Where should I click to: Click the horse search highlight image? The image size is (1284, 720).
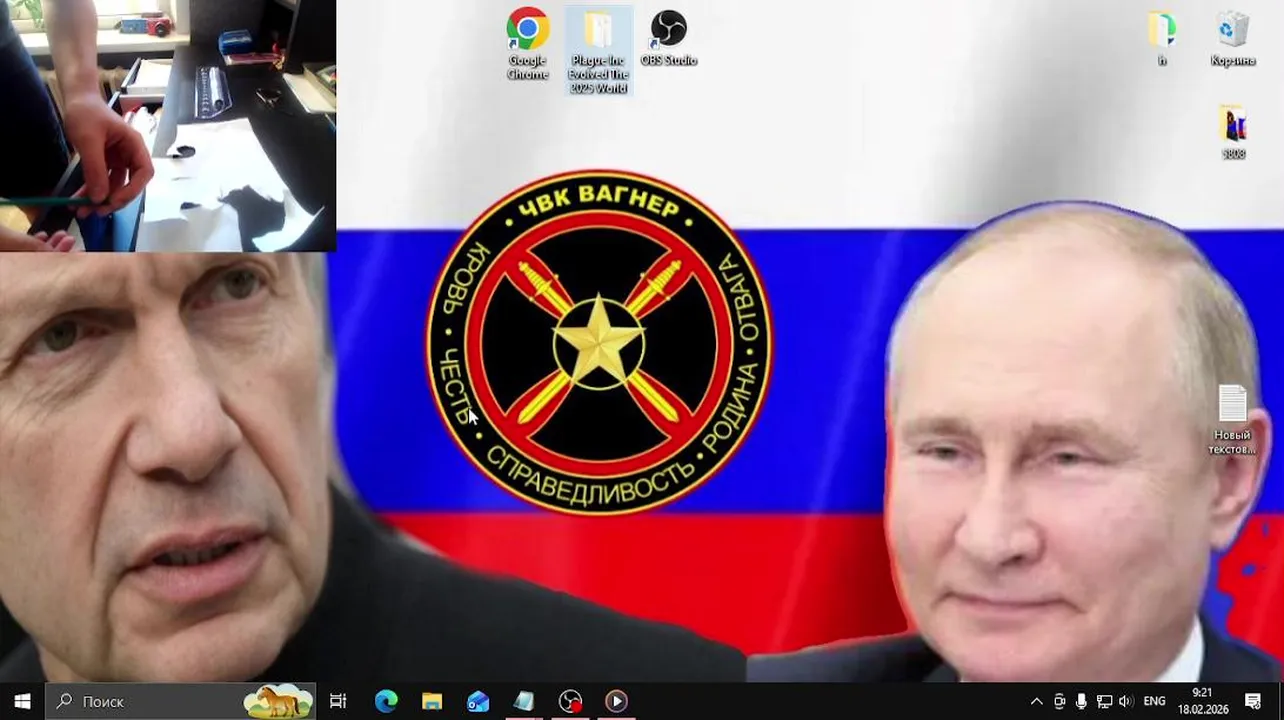pyautogui.click(x=279, y=701)
